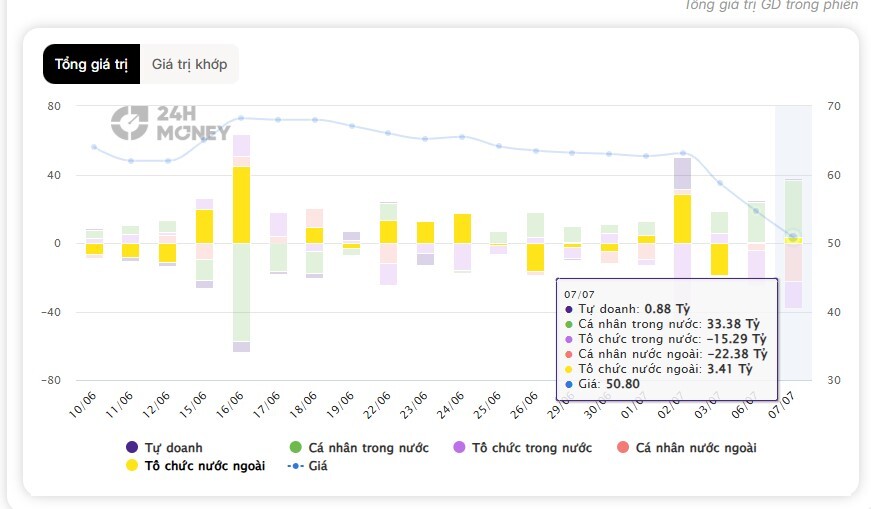This screenshot has height=509, width=871.
Task: Click the 24H Money watermark logo
Action: pos(171,123)
